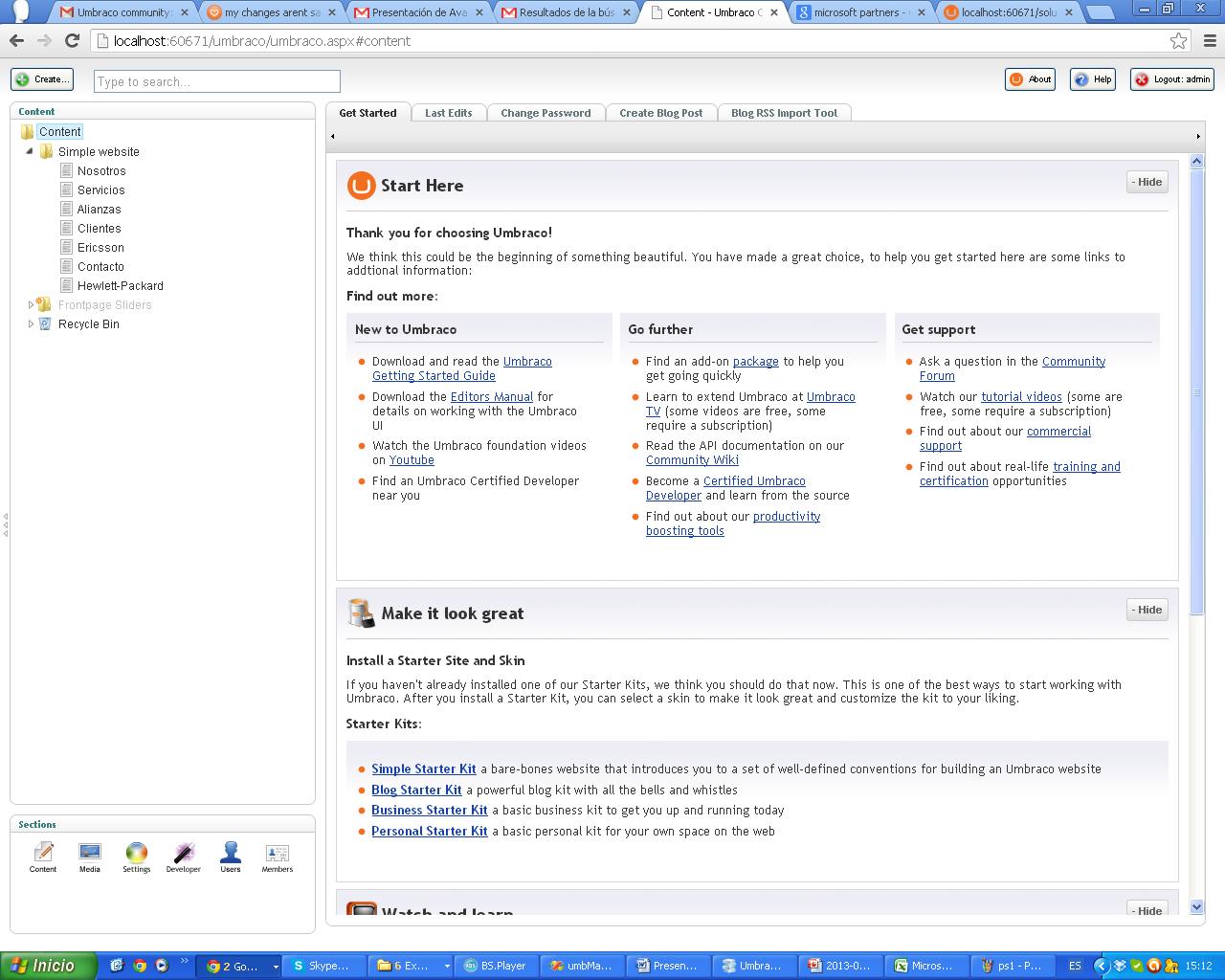The height and width of the screenshot is (980, 1225).
Task: Click the browser address bar
Action: (630, 41)
